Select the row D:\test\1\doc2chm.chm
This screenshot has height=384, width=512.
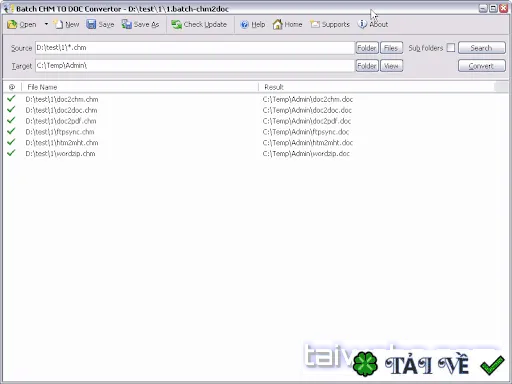tap(62, 99)
